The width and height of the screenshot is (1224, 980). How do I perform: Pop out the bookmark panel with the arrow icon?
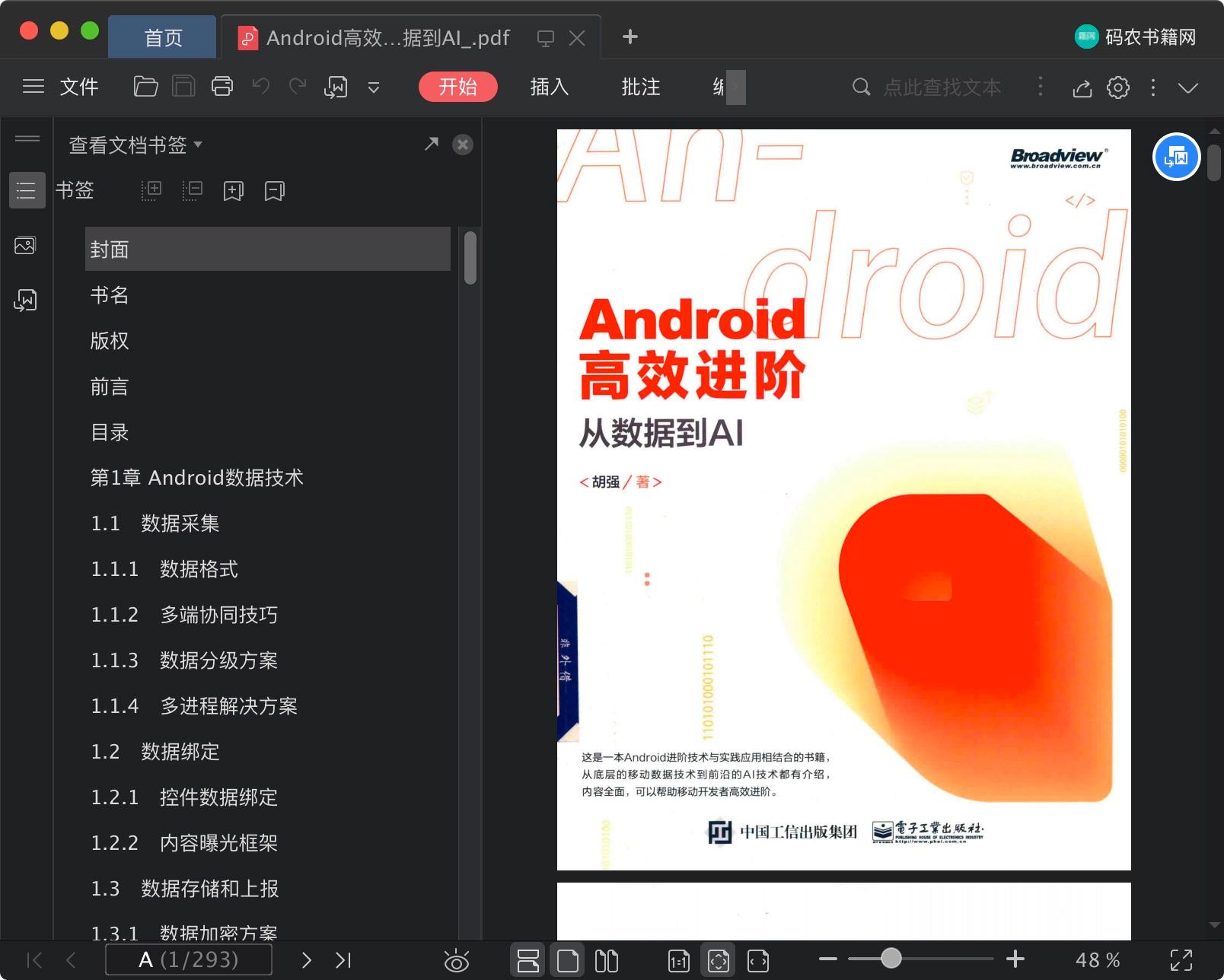coord(432,144)
